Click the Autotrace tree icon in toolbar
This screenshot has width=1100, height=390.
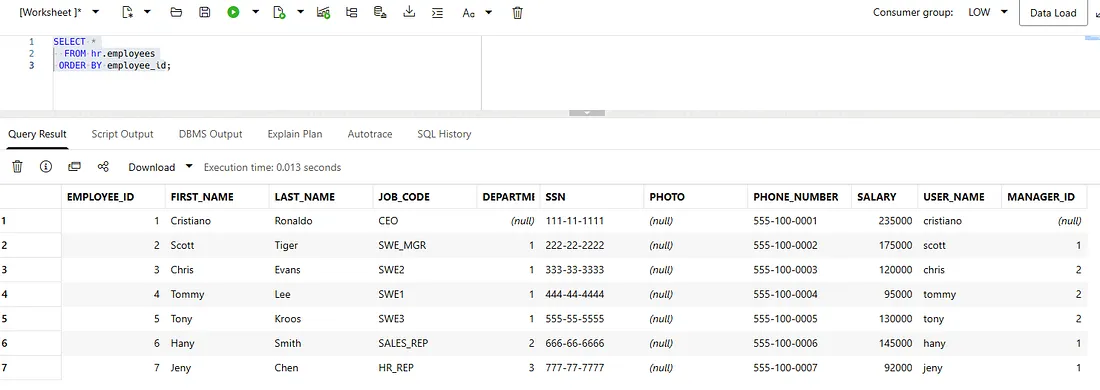351,12
